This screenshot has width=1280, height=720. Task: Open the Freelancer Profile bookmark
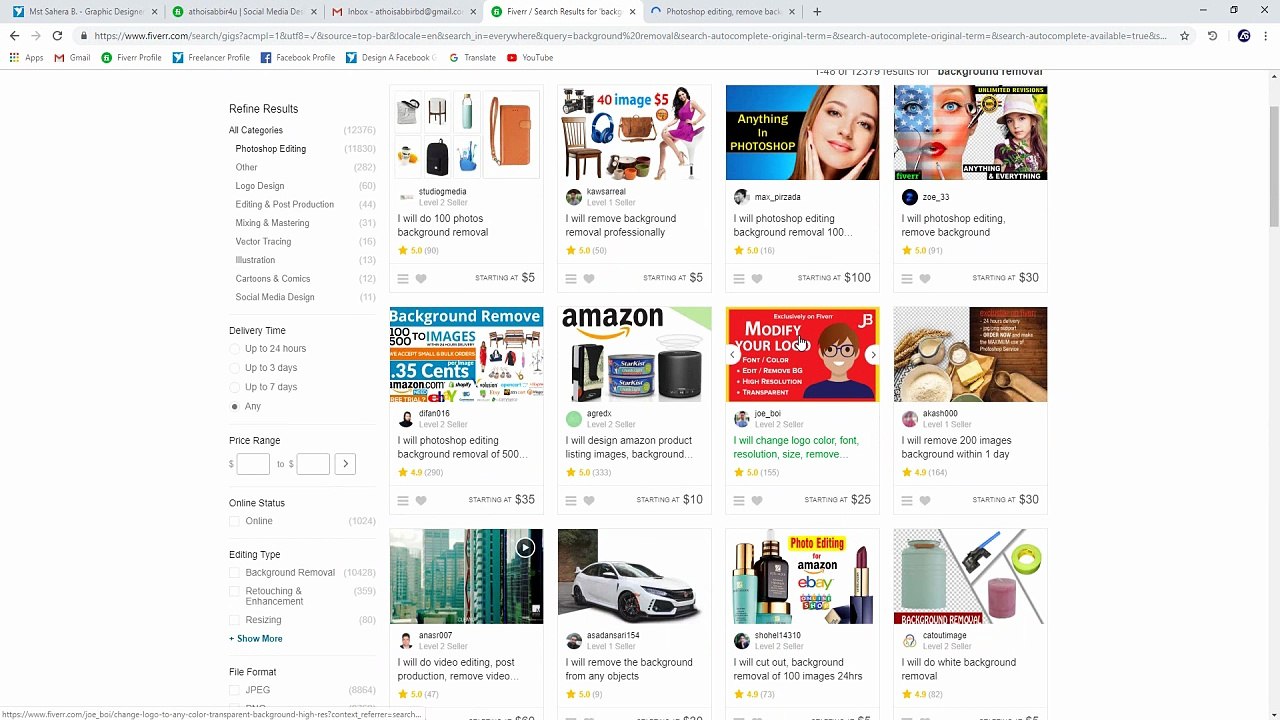click(x=211, y=58)
